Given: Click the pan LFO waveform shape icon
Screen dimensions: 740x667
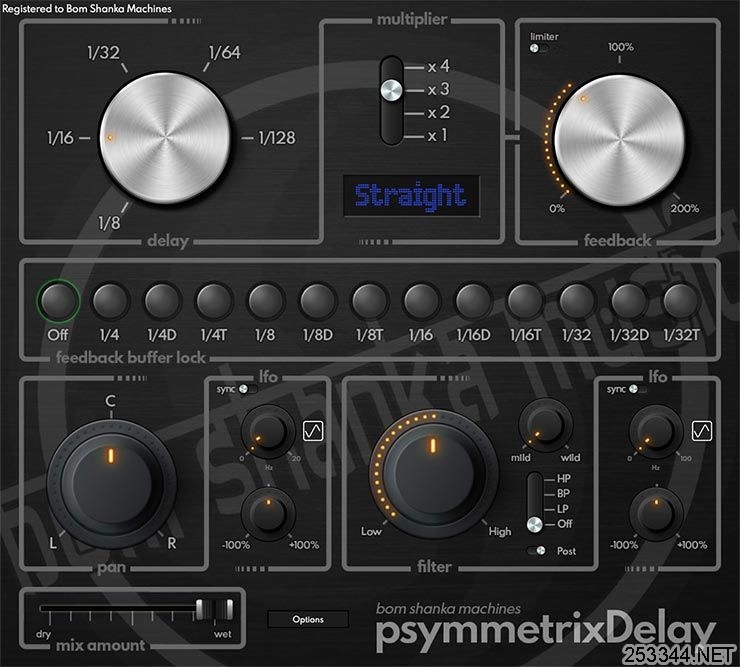Looking at the screenshot, I should point(313,431).
